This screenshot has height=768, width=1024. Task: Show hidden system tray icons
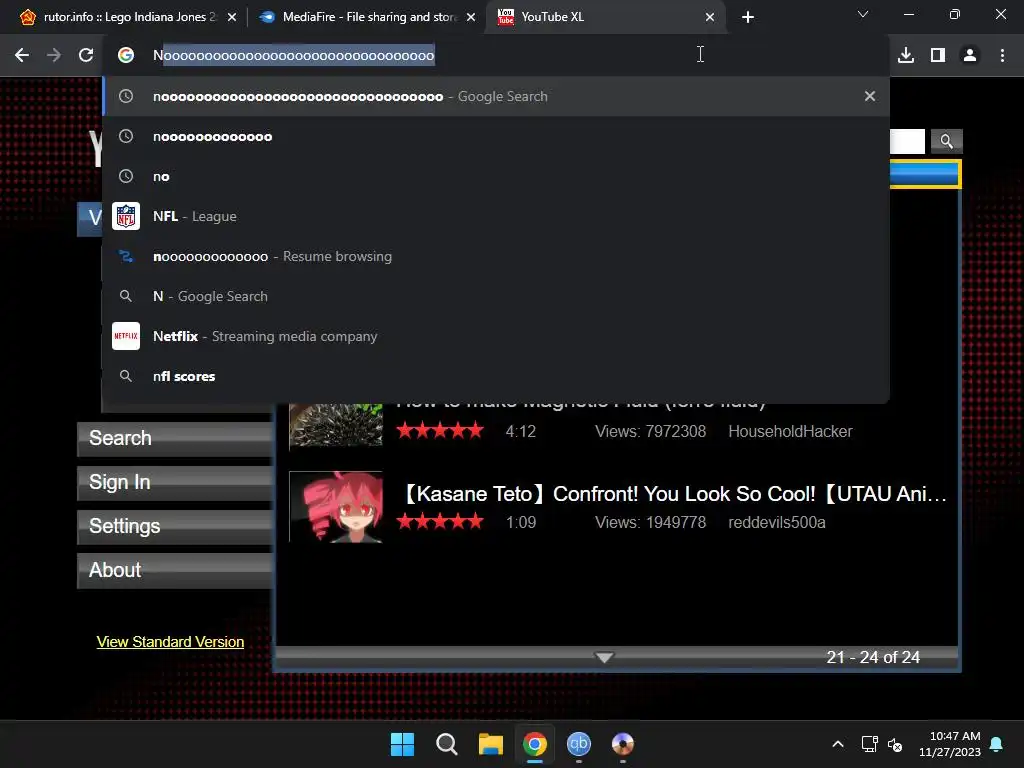(838, 744)
